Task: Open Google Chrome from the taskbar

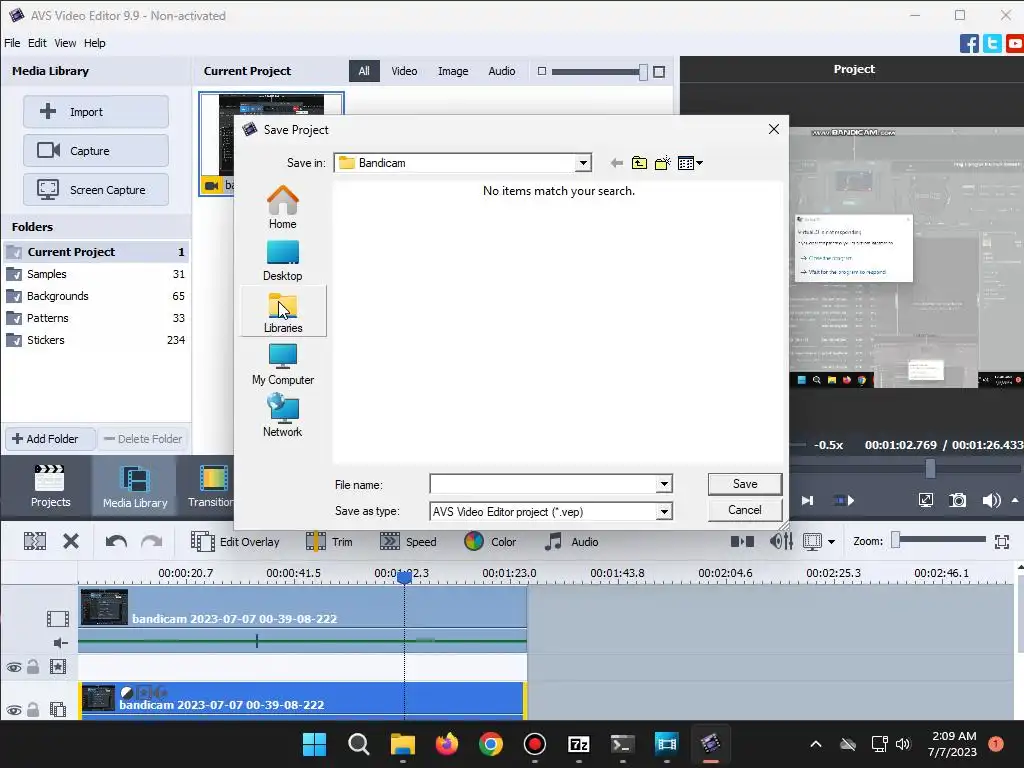Action: 490,744
